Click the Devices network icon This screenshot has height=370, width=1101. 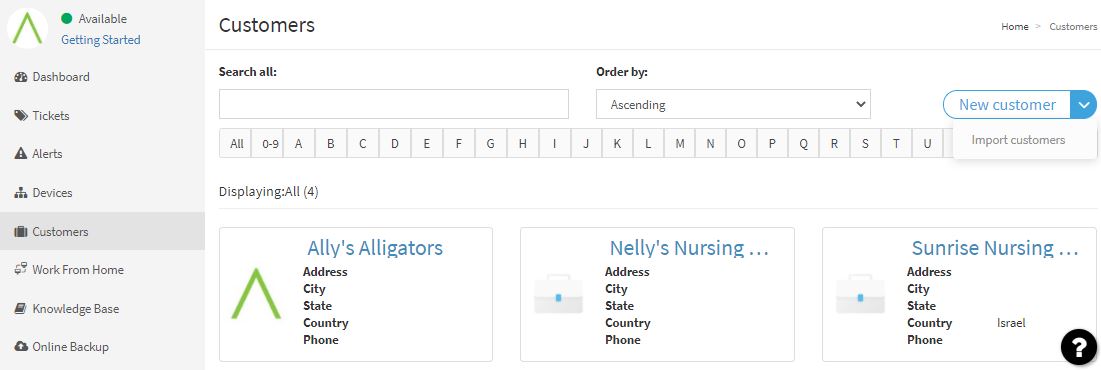pyautogui.click(x=20, y=192)
